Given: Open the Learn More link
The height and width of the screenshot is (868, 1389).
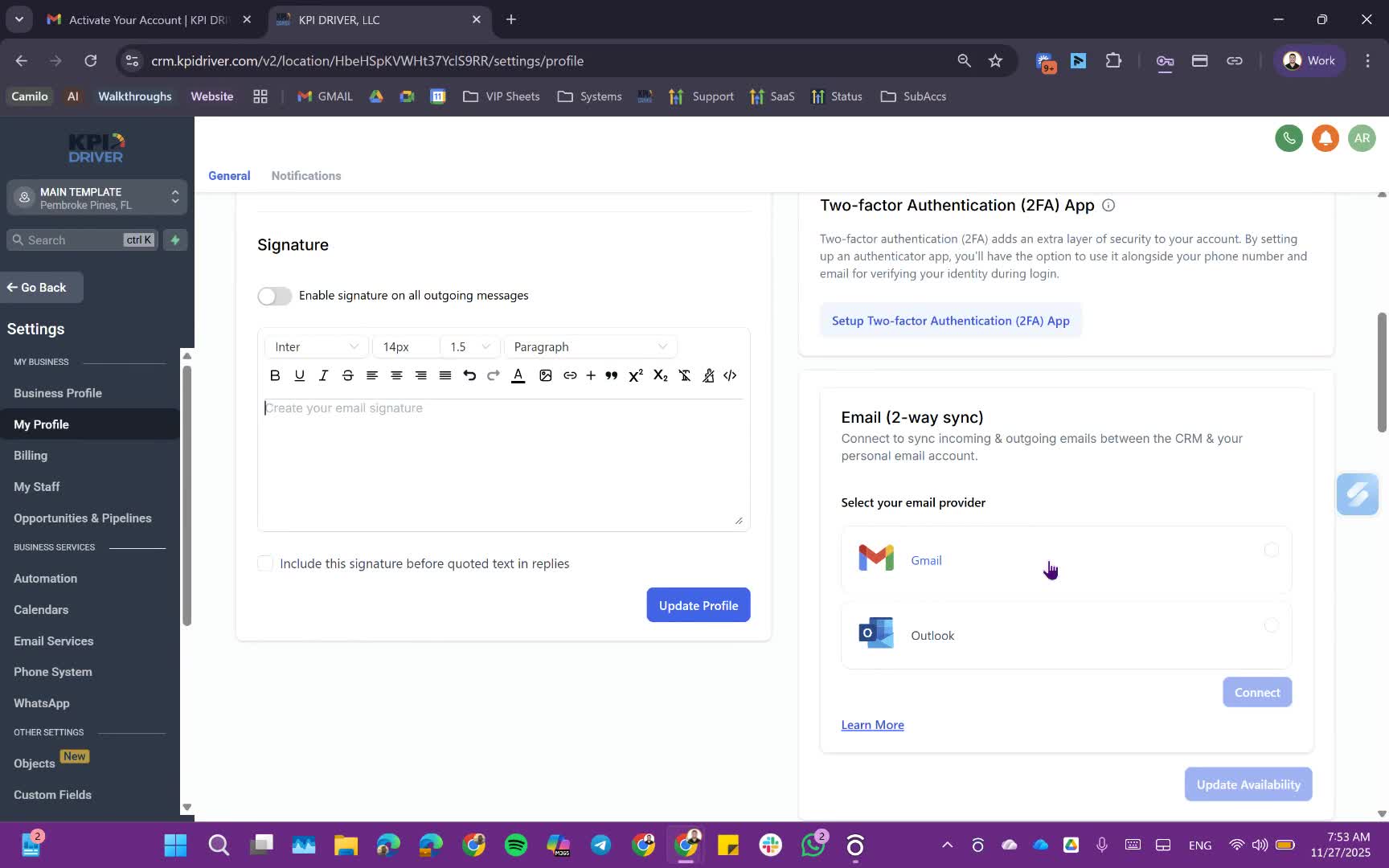Looking at the screenshot, I should [872, 725].
